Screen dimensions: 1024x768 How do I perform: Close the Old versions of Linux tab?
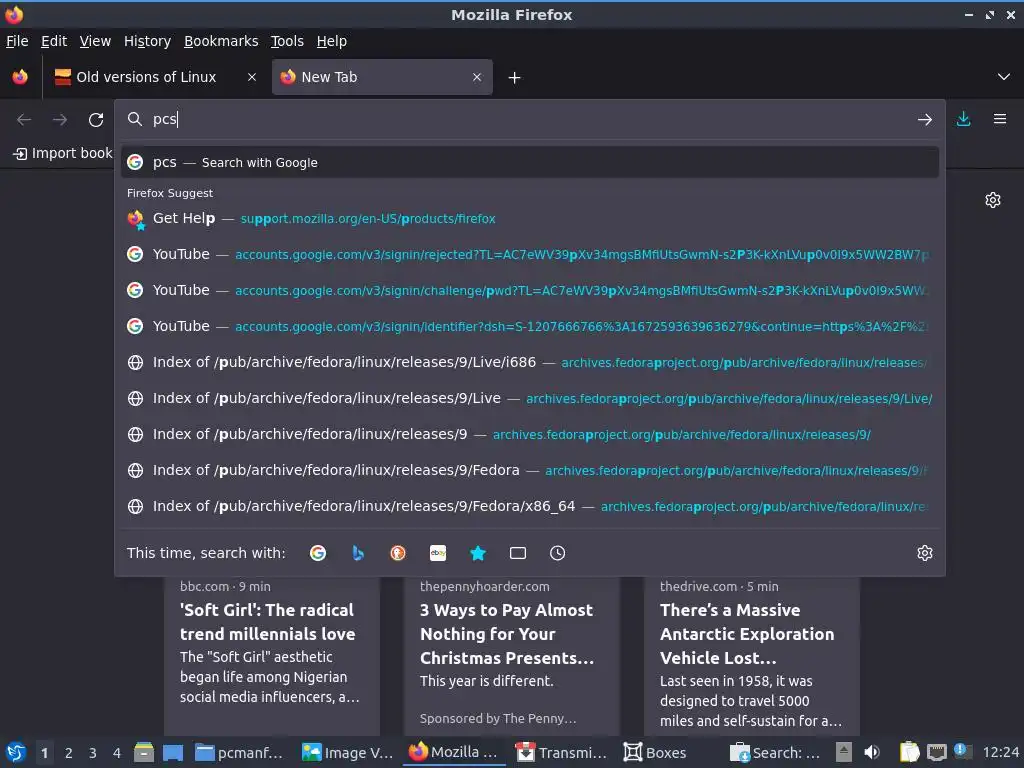point(252,77)
